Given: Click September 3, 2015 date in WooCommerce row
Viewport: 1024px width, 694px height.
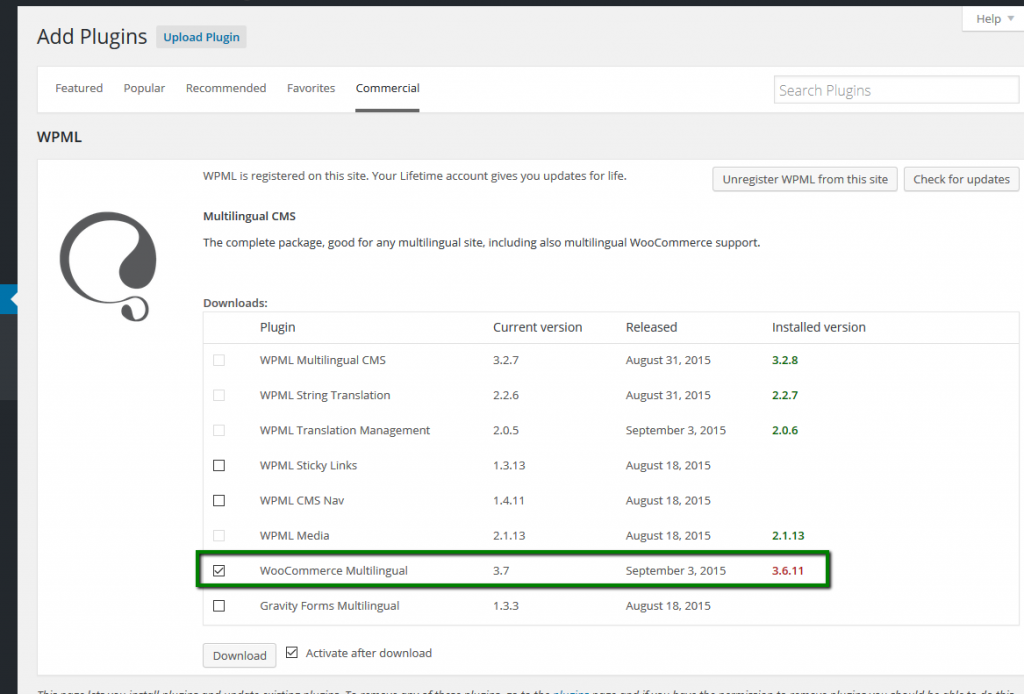Looking at the screenshot, I should 676,571.
